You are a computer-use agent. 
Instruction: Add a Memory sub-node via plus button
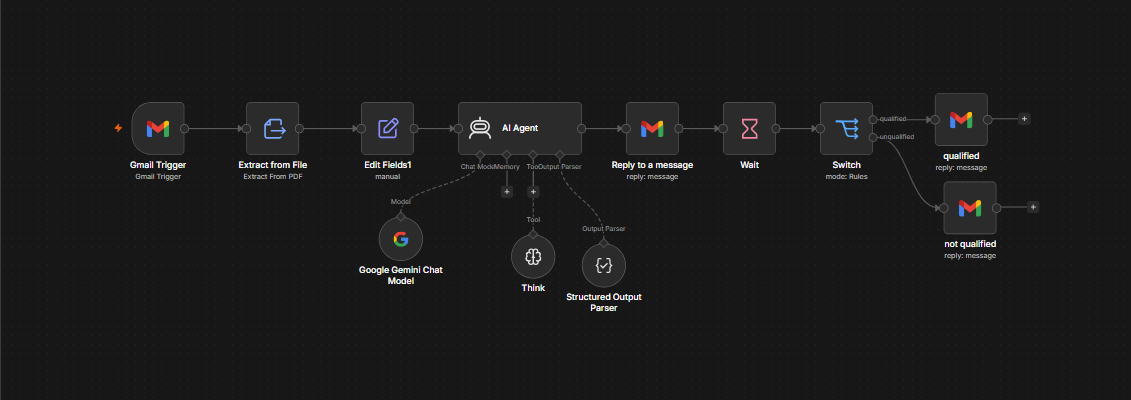[x=506, y=191]
